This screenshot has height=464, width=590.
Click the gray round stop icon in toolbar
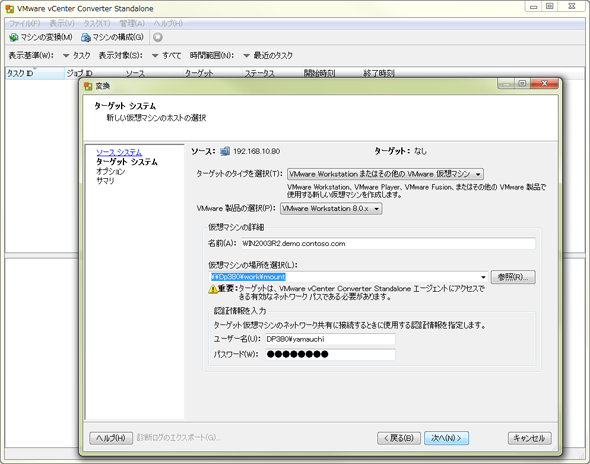pyautogui.click(x=158, y=37)
